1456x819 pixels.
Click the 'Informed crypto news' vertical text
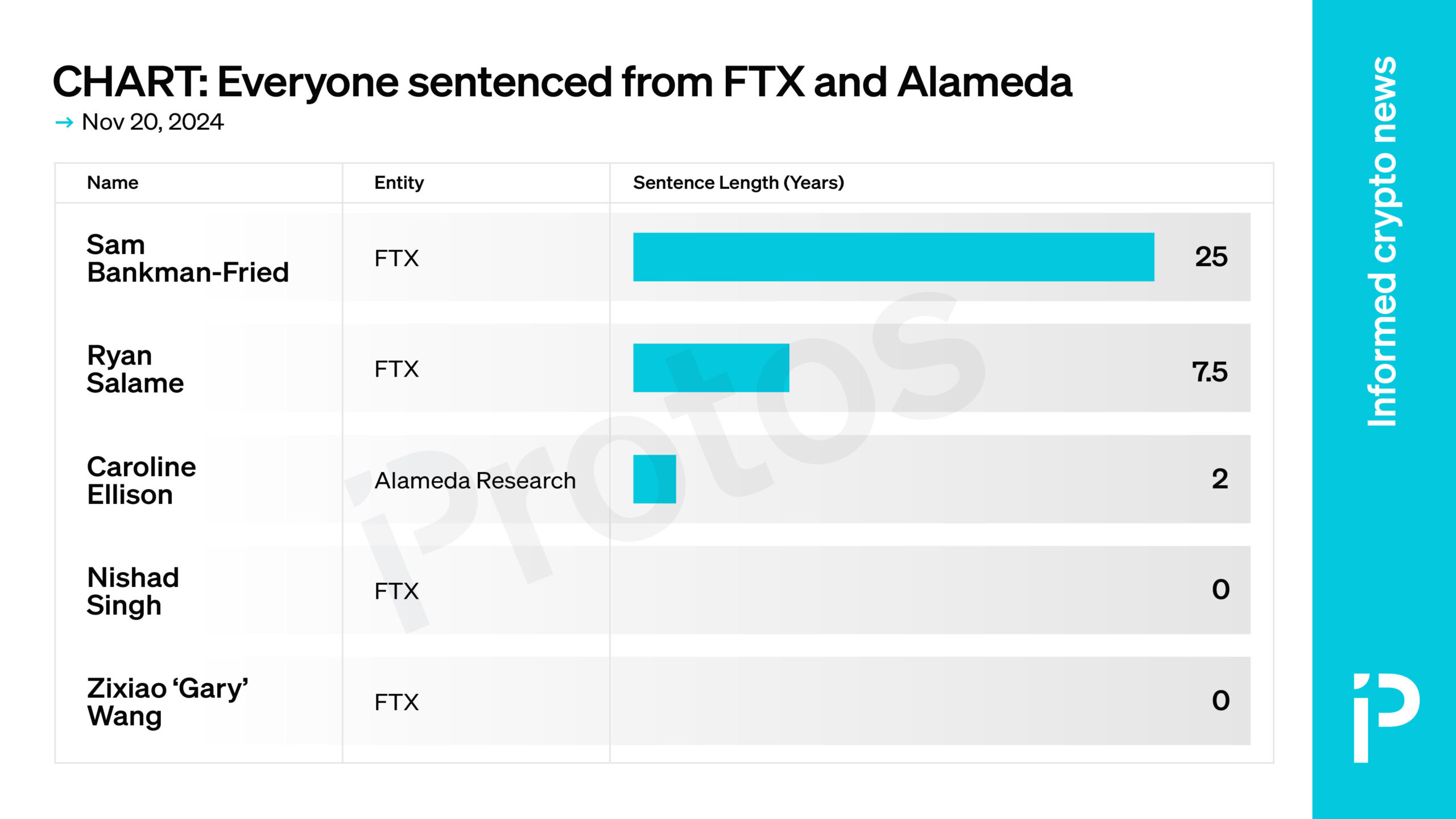tap(1382, 242)
